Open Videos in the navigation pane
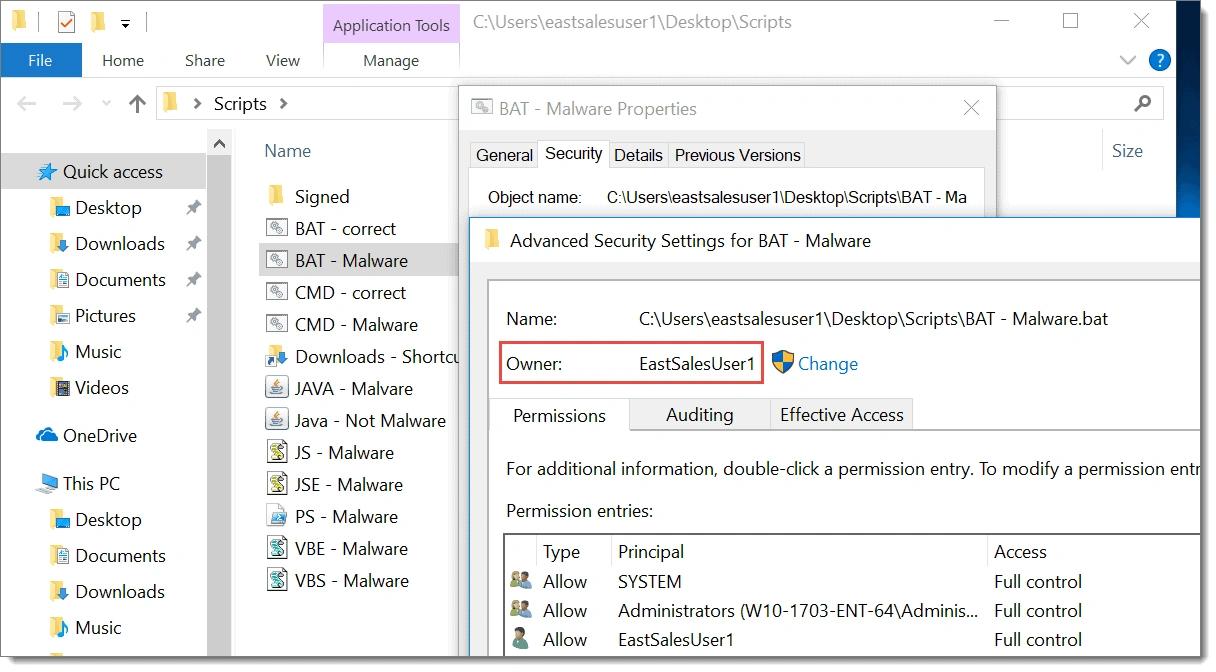The height and width of the screenshot is (672, 1216). (x=101, y=388)
